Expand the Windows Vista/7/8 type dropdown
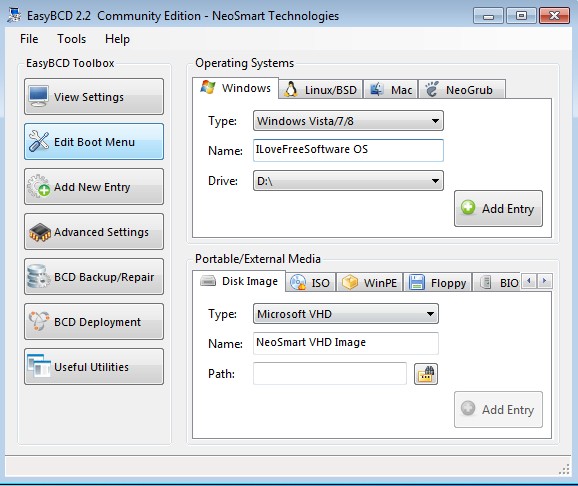 point(348,121)
